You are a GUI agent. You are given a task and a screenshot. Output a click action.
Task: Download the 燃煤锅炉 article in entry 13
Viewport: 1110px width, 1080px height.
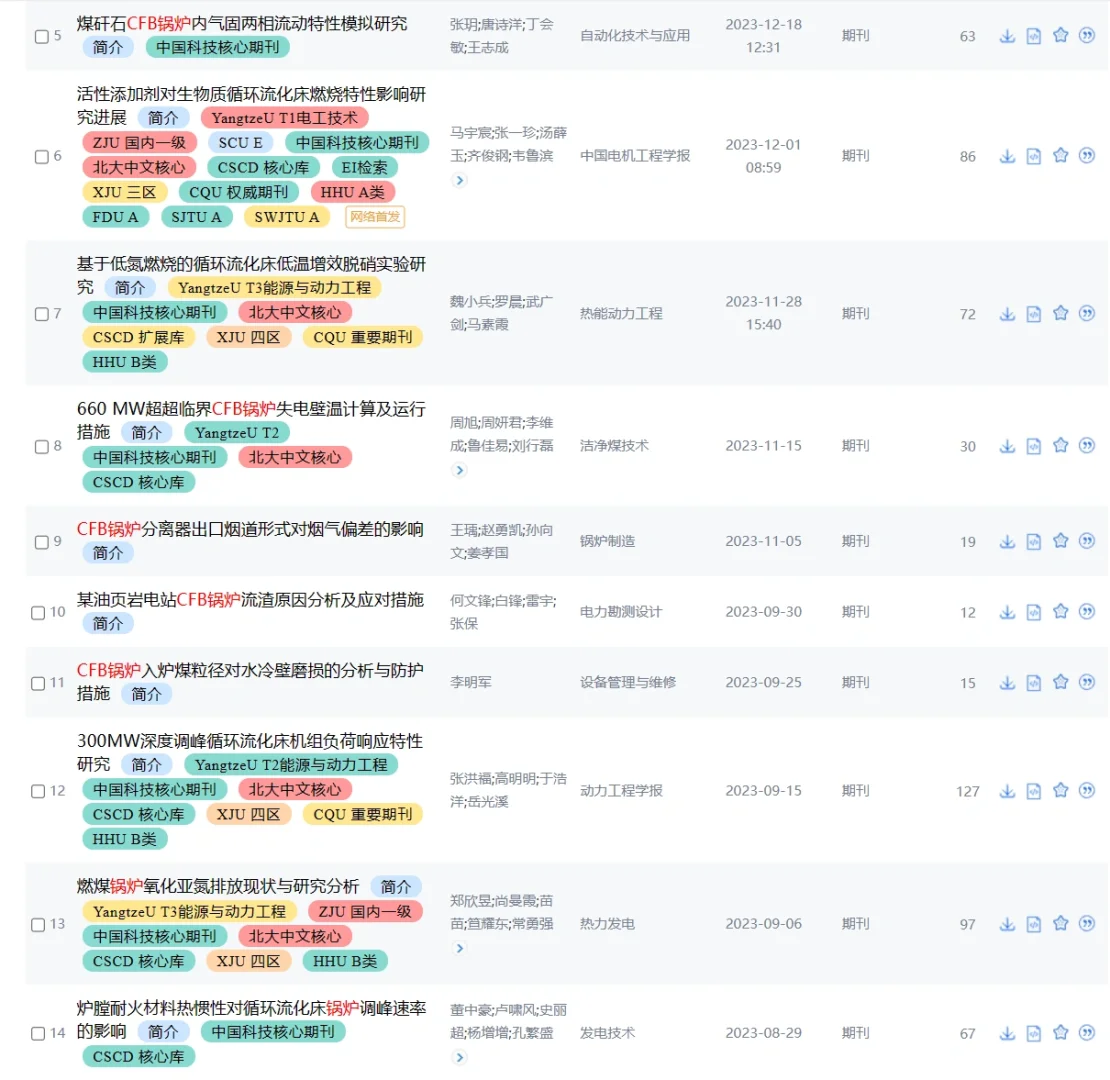tap(1007, 924)
